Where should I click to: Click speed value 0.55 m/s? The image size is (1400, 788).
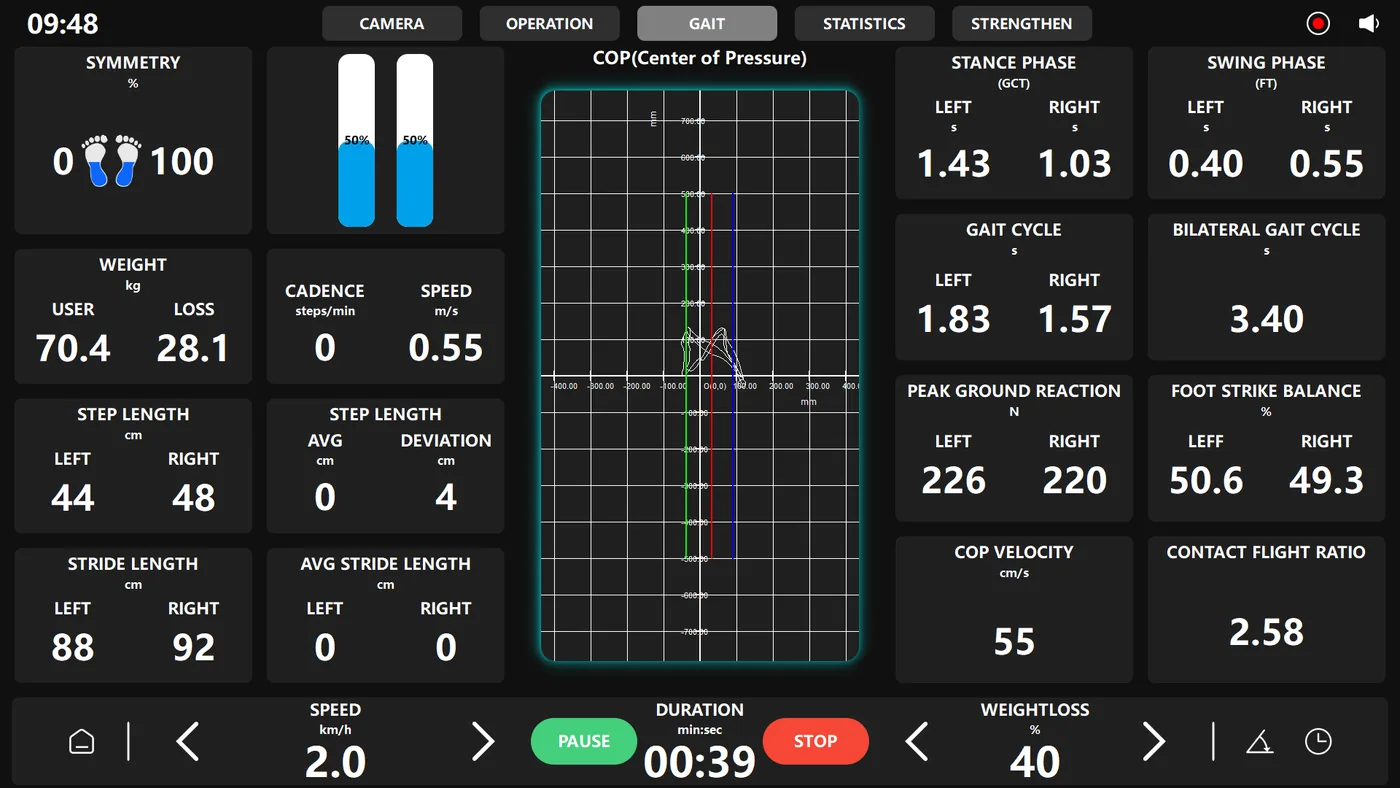pos(446,348)
